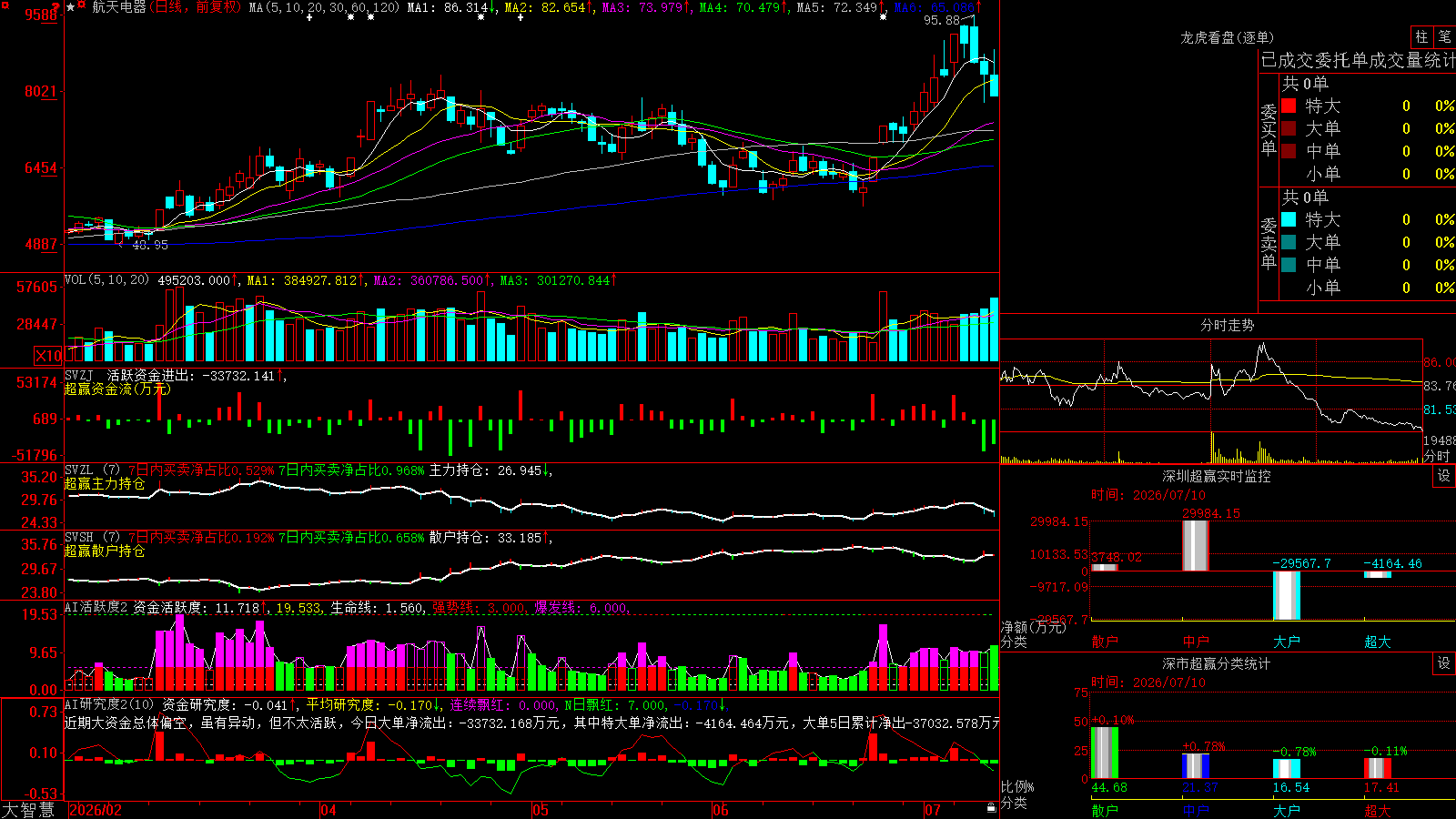Click the 航天电器 stock name
The height and width of the screenshot is (819, 1456).
click(x=119, y=7)
